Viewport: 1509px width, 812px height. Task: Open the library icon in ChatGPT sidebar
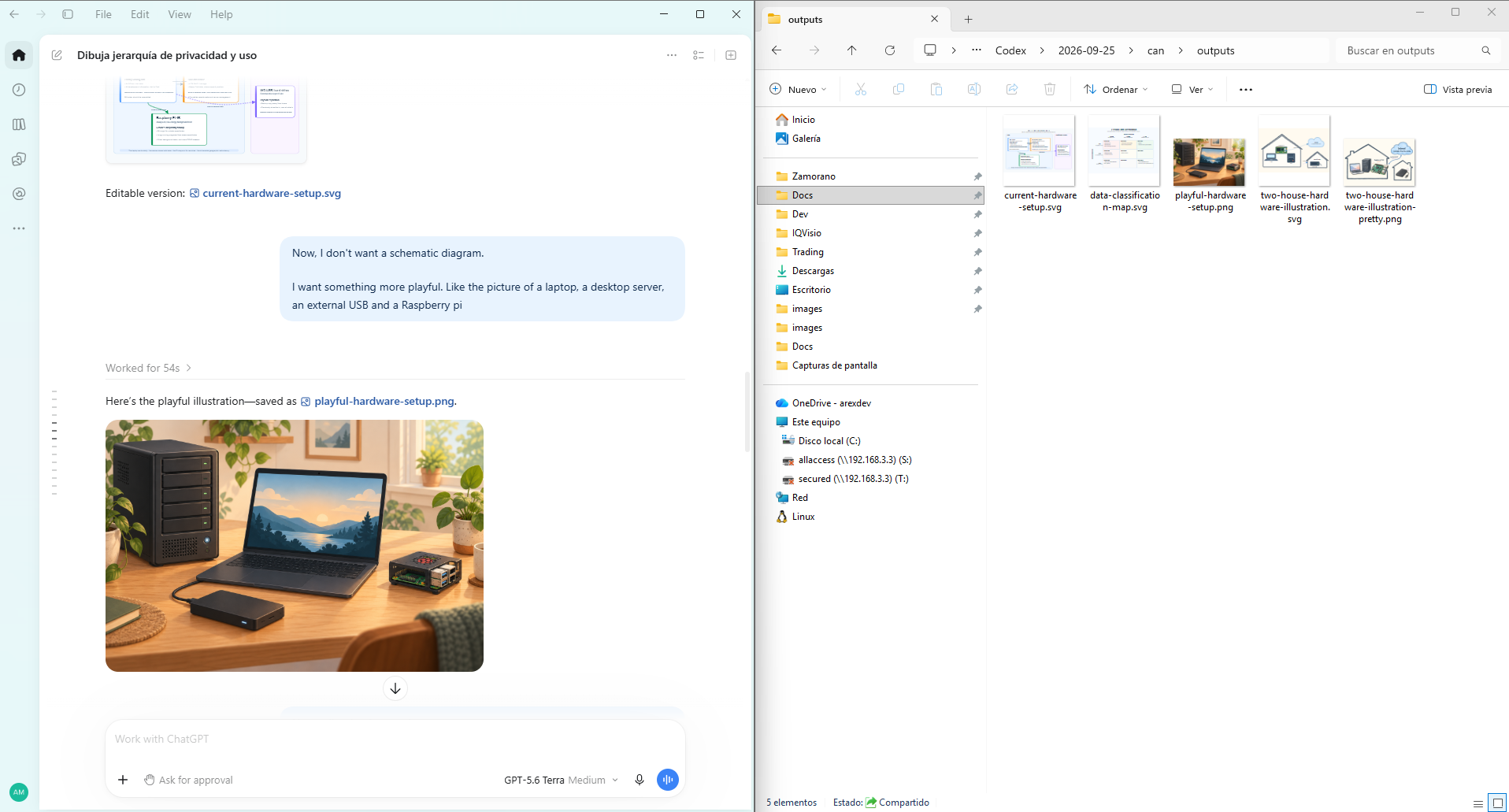pos(19,124)
